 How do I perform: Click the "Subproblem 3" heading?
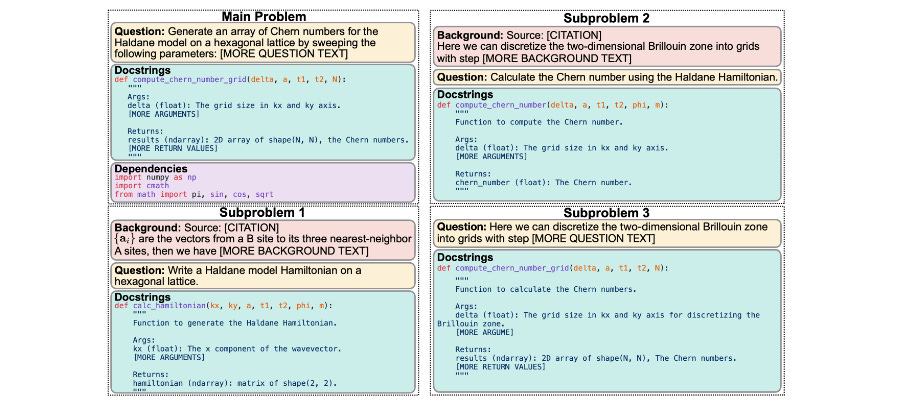pyautogui.click(x=607, y=212)
